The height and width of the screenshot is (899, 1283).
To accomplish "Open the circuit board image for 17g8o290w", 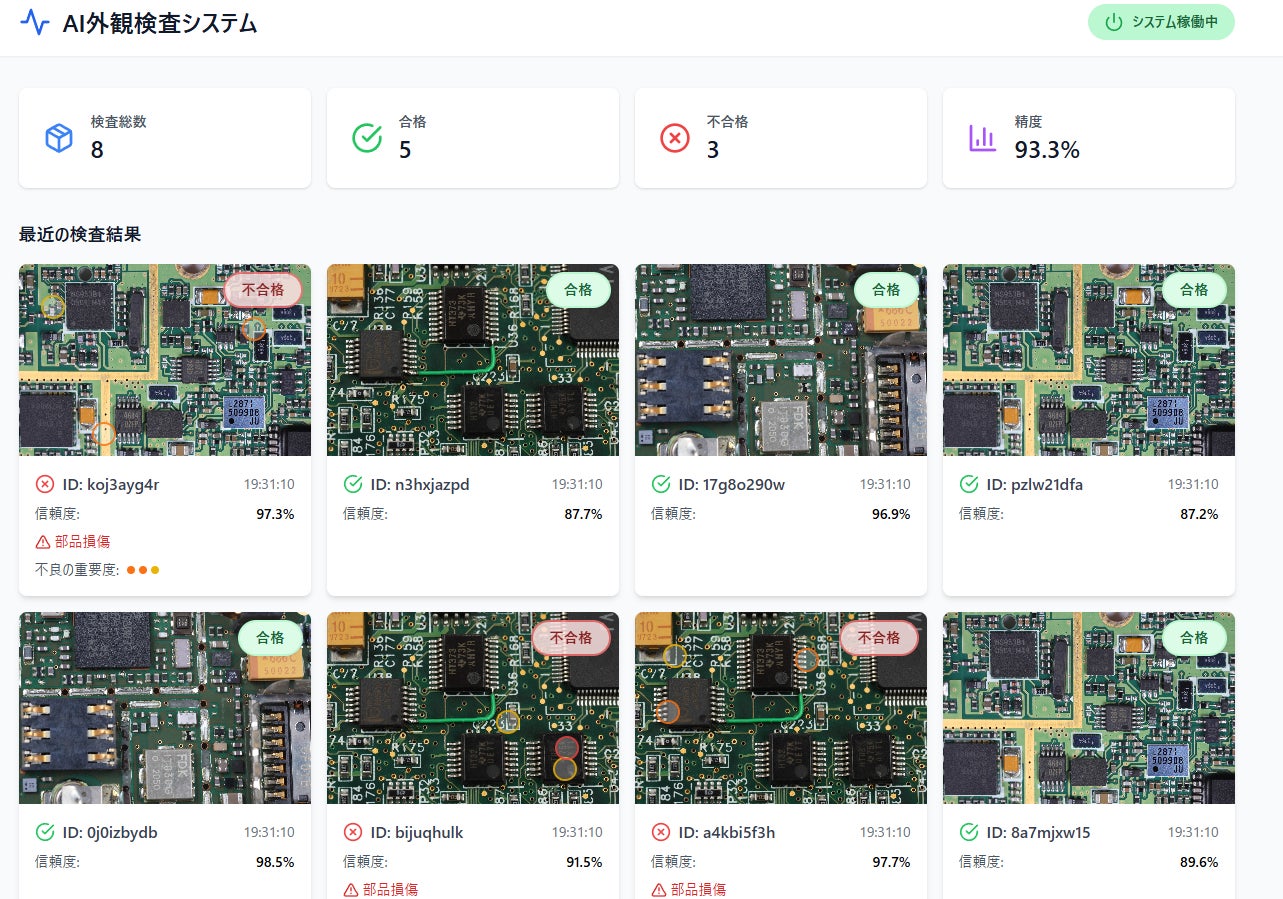I will click(x=781, y=360).
